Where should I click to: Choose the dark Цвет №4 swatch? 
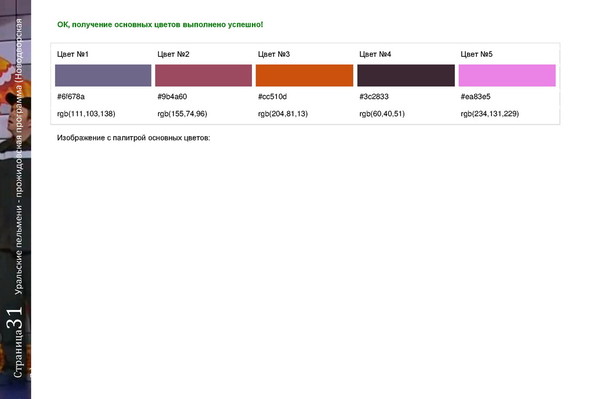pyautogui.click(x=406, y=75)
